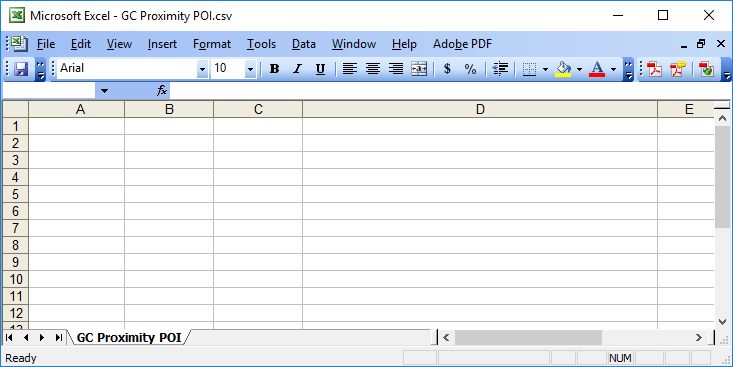Open the Data menu
The image size is (733, 367).
[304, 44]
